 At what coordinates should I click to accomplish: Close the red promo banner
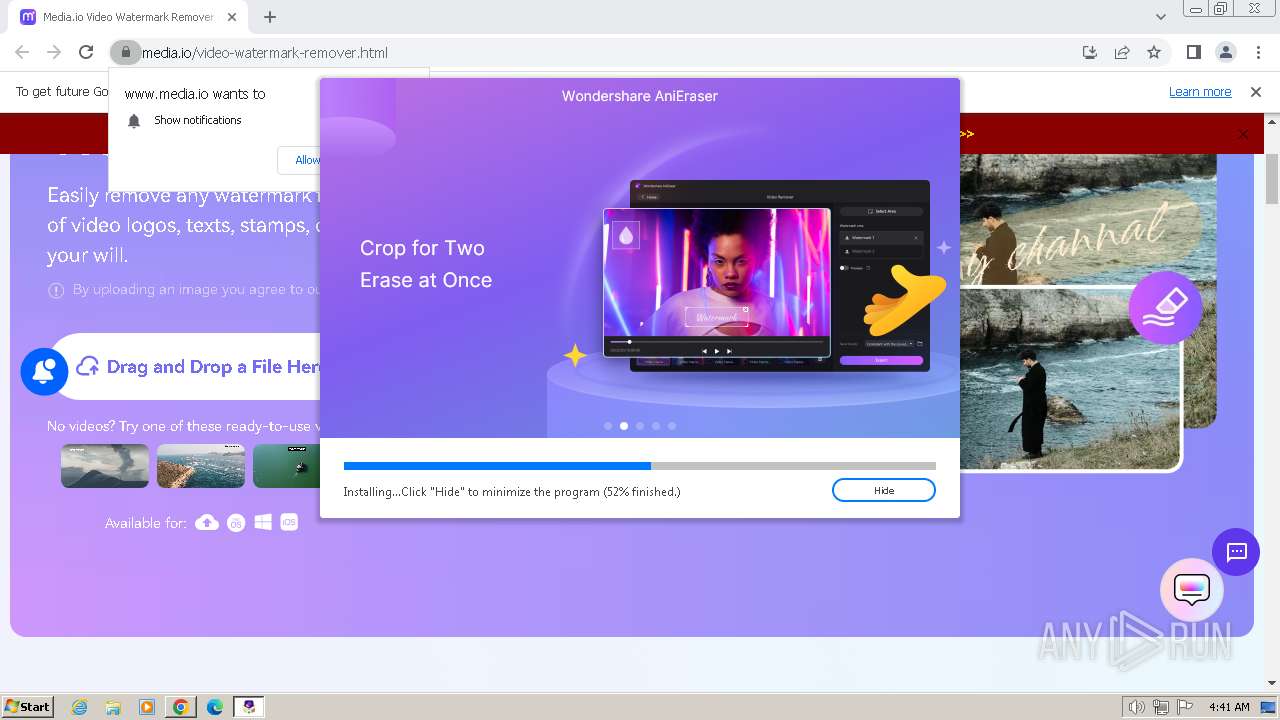[x=1243, y=134]
